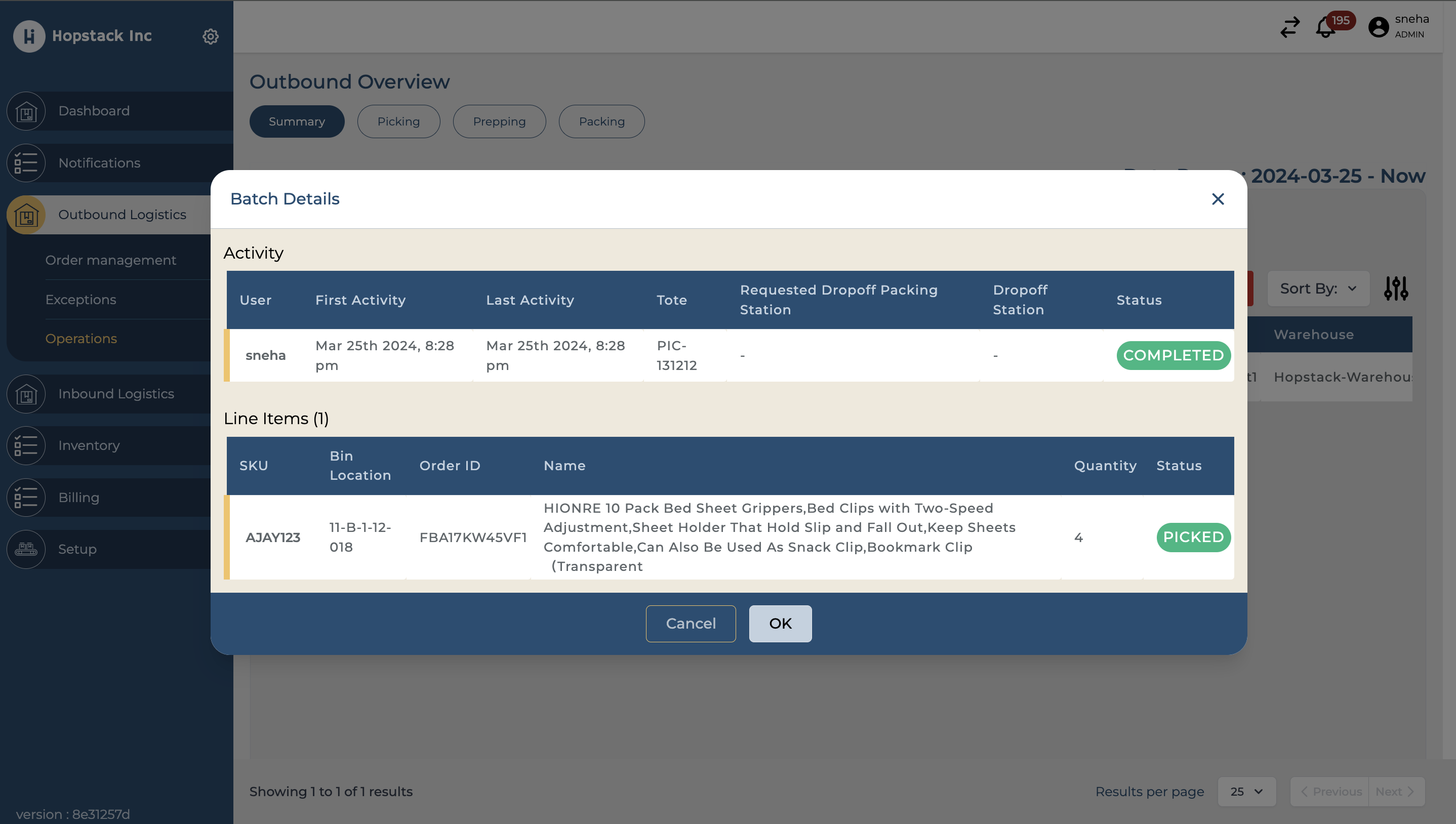Click the swap arrows icon in header
The image size is (1456, 824).
pyautogui.click(x=1289, y=27)
